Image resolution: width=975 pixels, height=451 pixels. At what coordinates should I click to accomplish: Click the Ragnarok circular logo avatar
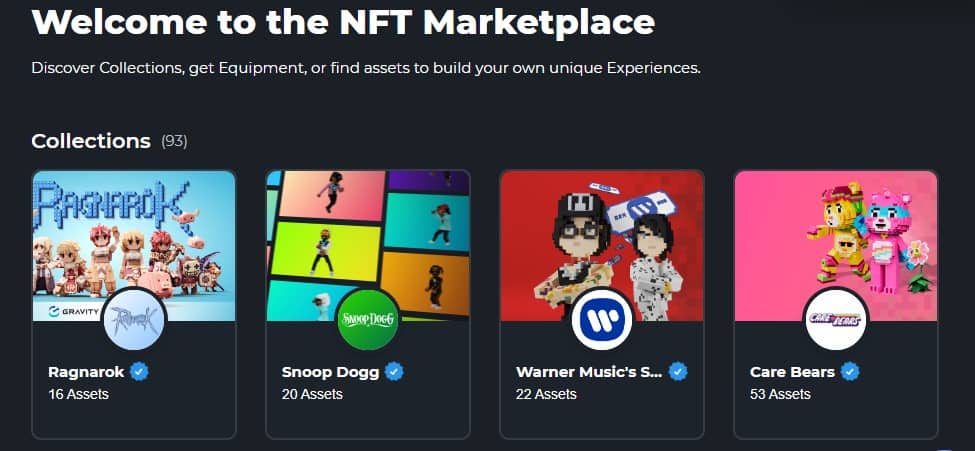coord(134,320)
